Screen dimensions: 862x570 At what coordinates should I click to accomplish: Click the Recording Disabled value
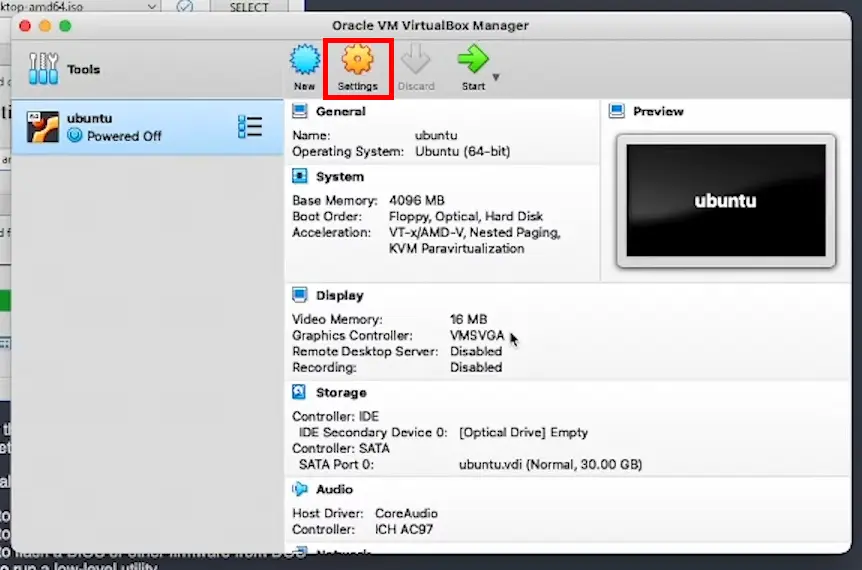(476, 367)
